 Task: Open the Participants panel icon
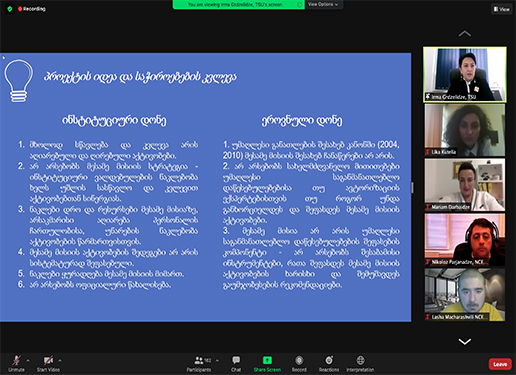pyautogui.click(x=199, y=360)
